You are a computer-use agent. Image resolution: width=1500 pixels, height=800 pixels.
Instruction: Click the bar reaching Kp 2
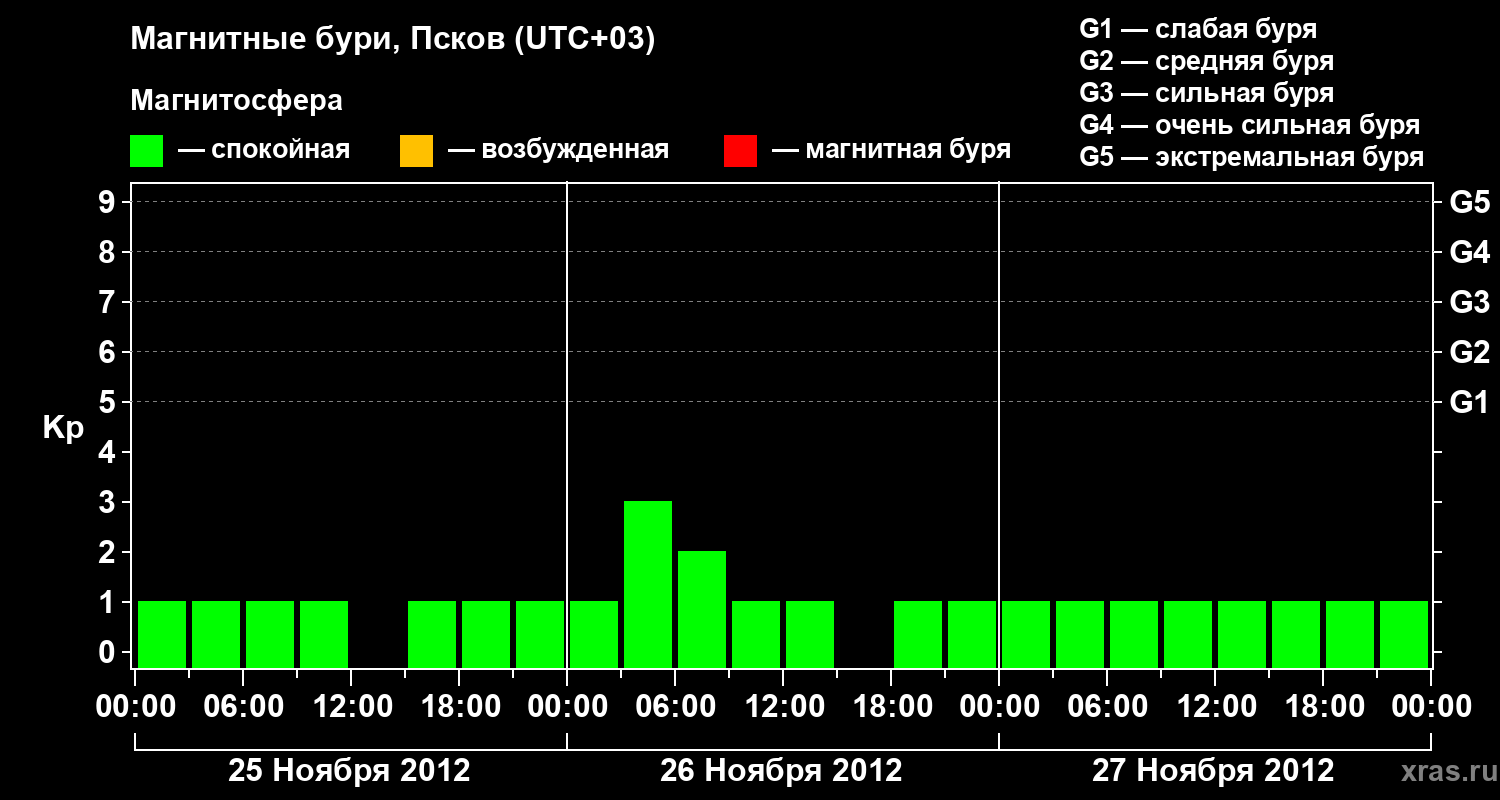coord(702,609)
